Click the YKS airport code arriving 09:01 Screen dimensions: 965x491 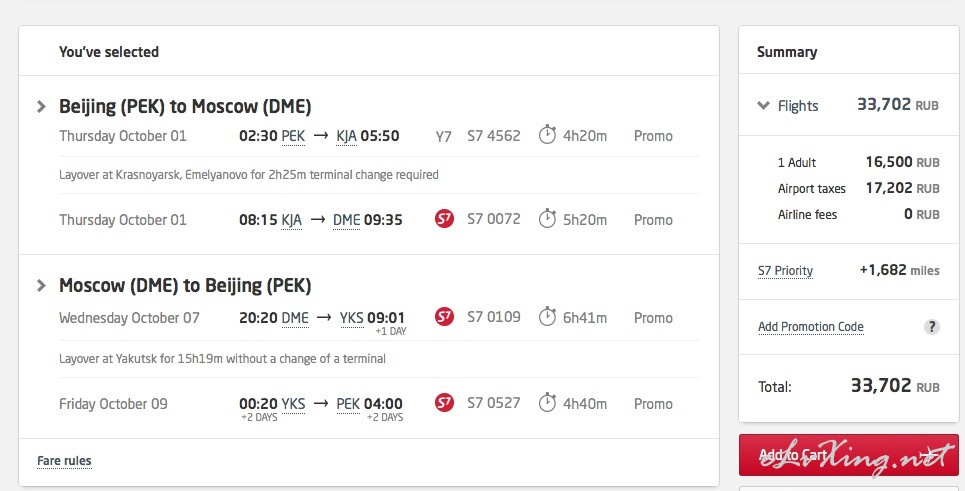click(x=352, y=318)
